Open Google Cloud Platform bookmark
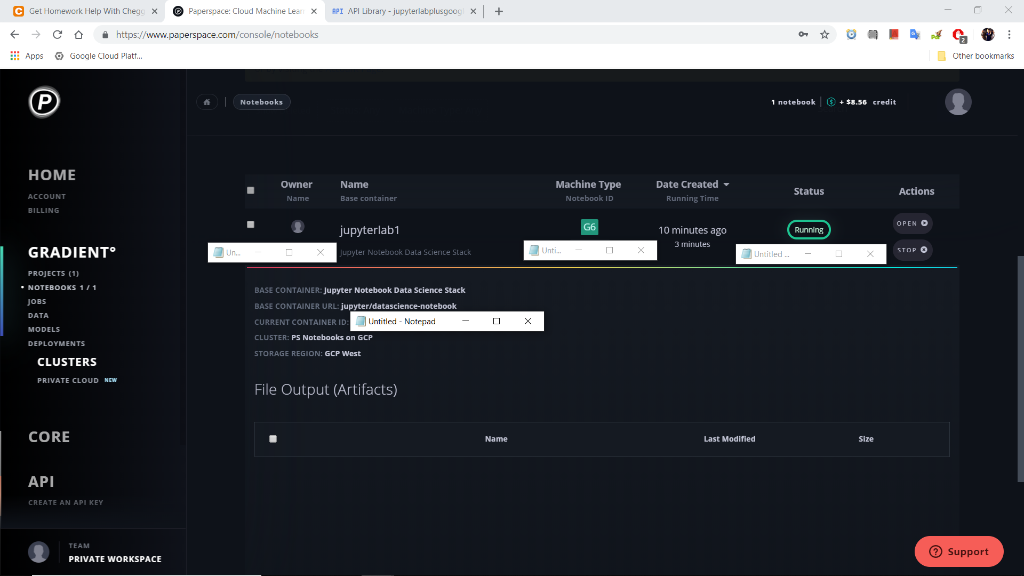Screen dimensions: 1024x576 click(x=99, y=56)
